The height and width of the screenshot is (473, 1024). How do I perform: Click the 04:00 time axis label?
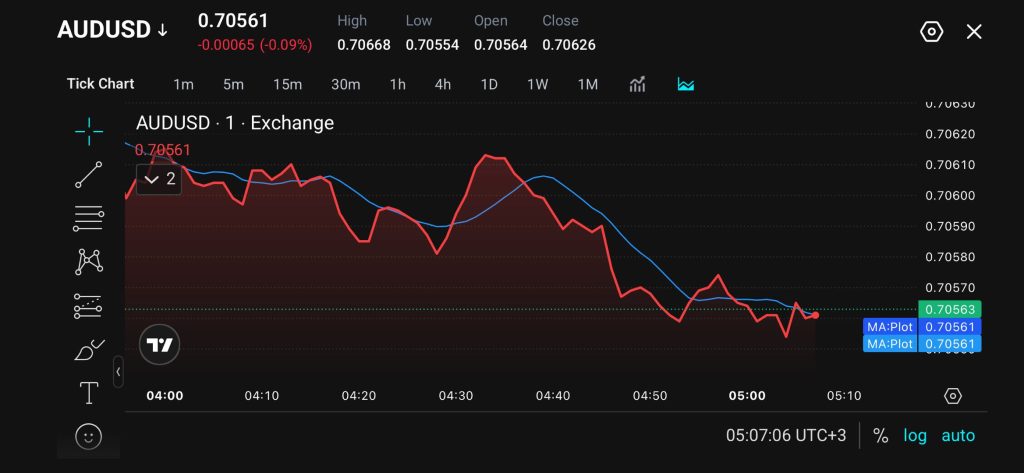pos(165,396)
